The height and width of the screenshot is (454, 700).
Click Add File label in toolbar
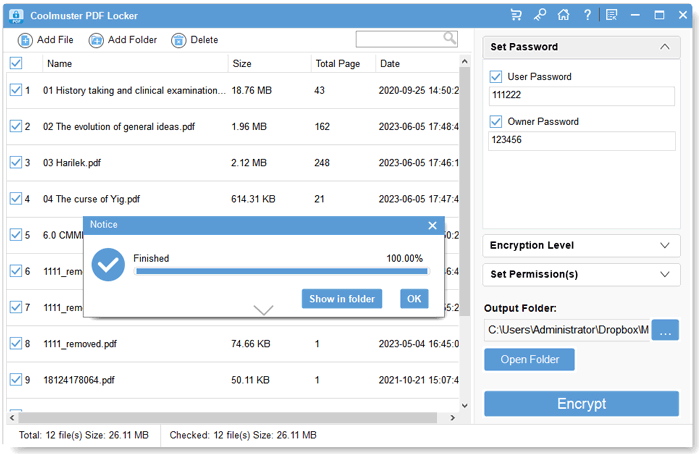click(55, 40)
